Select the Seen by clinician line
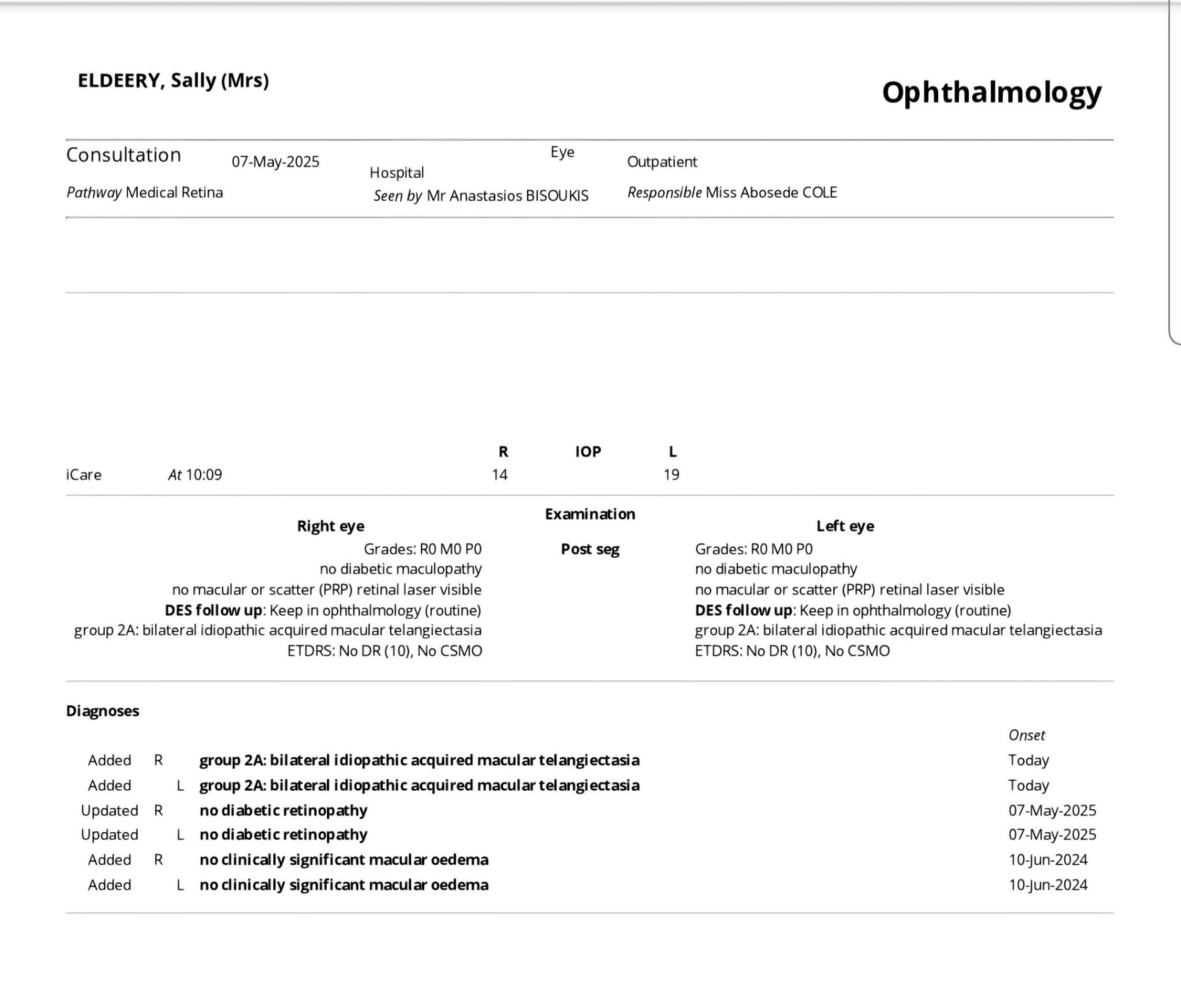This screenshot has height=1008, width=1181. [481, 195]
